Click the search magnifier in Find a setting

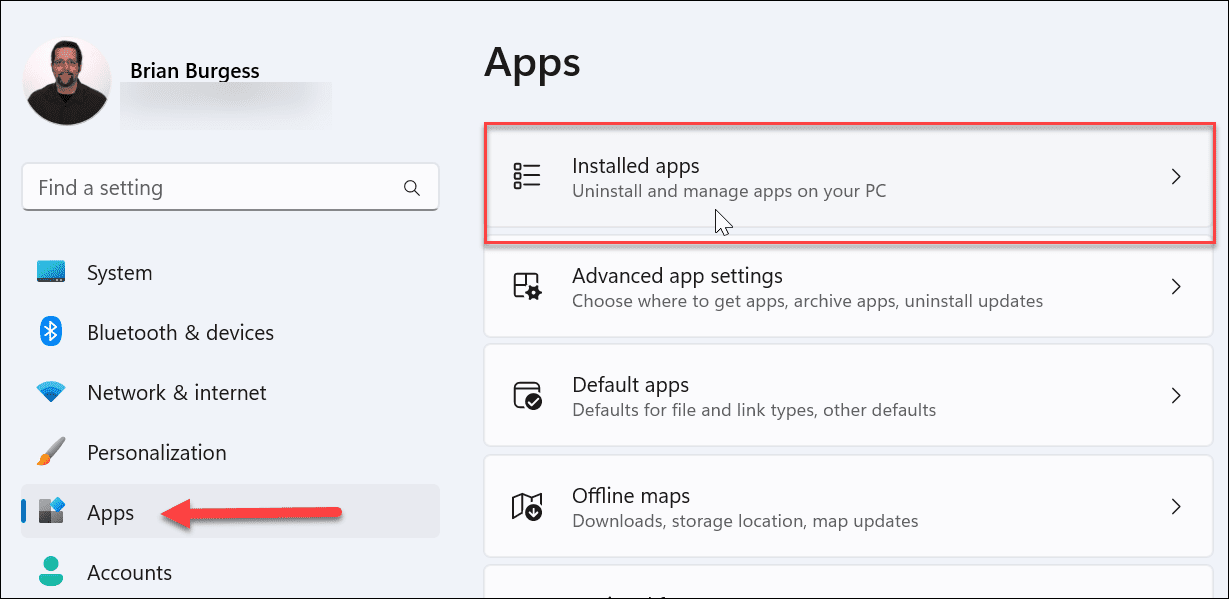click(x=412, y=187)
